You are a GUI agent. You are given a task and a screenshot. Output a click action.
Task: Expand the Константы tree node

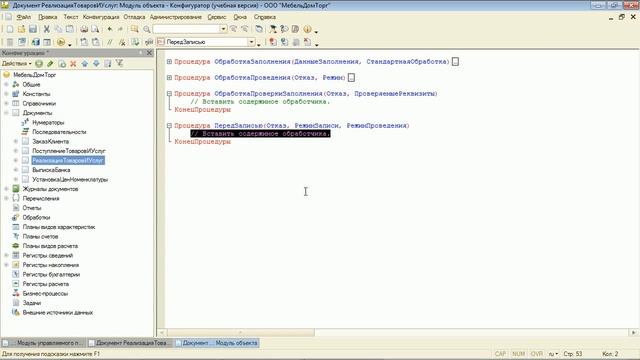tap(6, 94)
